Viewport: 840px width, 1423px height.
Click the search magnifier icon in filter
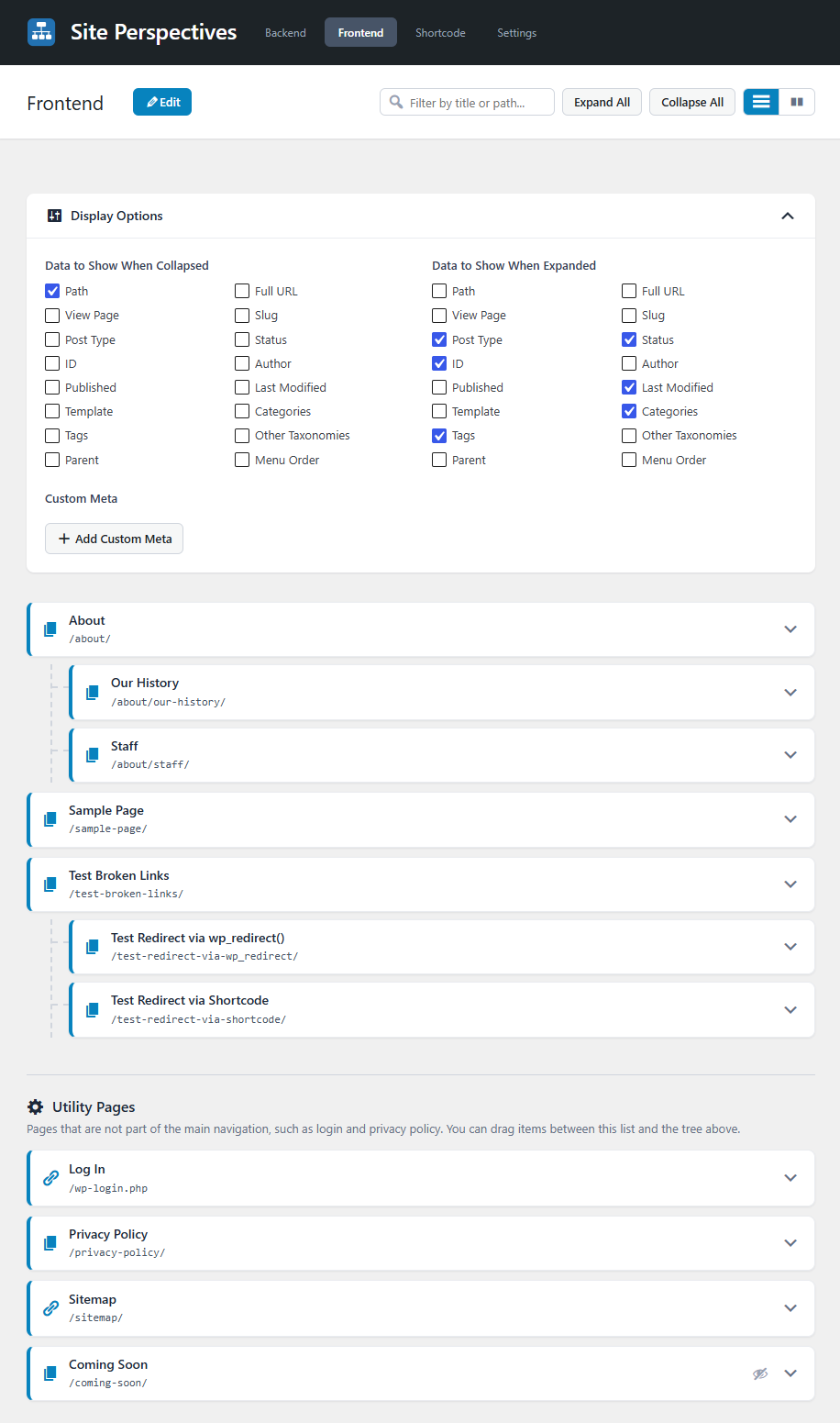(396, 102)
